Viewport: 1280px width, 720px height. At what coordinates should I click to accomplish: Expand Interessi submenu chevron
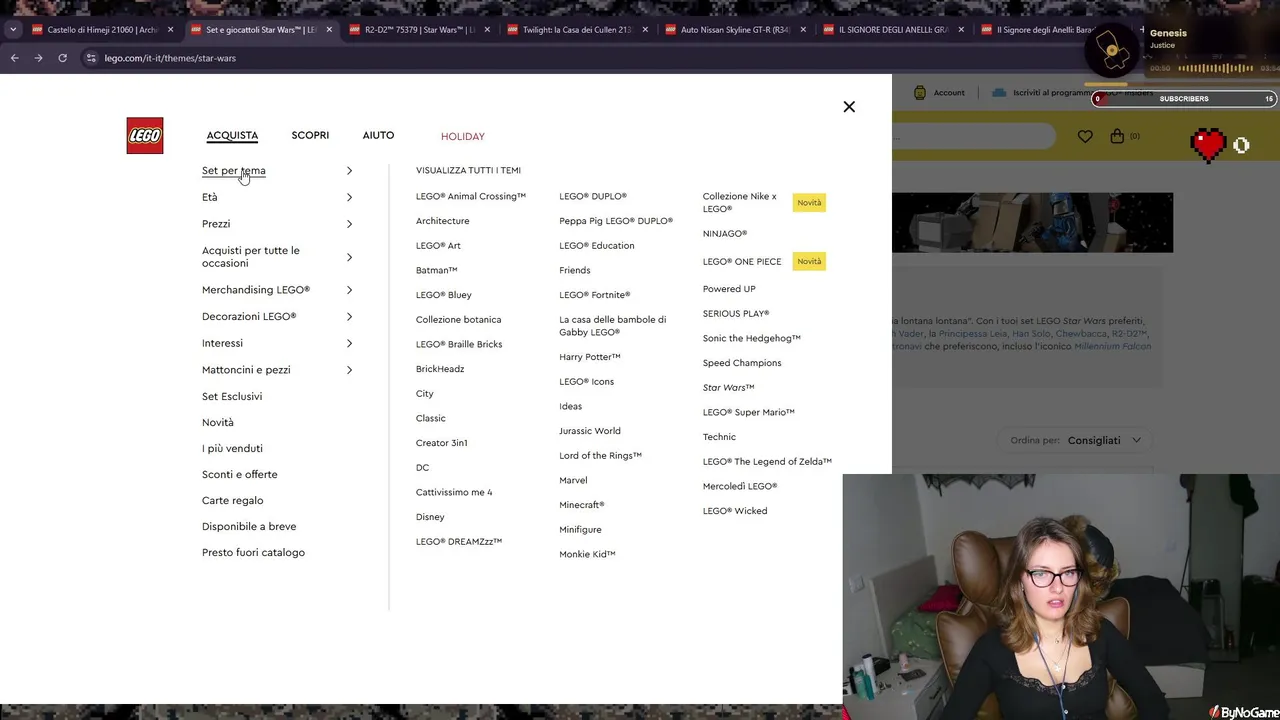coord(349,343)
